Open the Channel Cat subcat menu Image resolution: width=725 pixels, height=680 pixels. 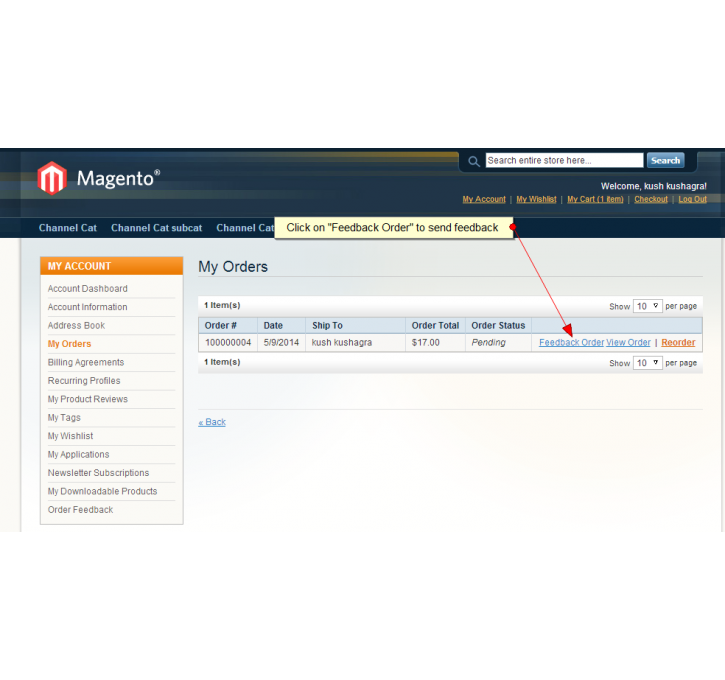[156, 228]
